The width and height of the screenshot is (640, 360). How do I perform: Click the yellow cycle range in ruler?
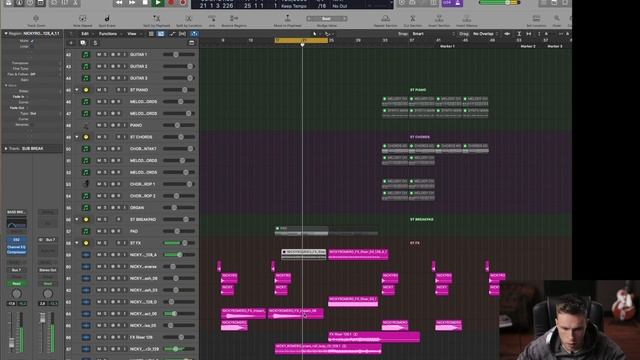[x=301, y=40]
